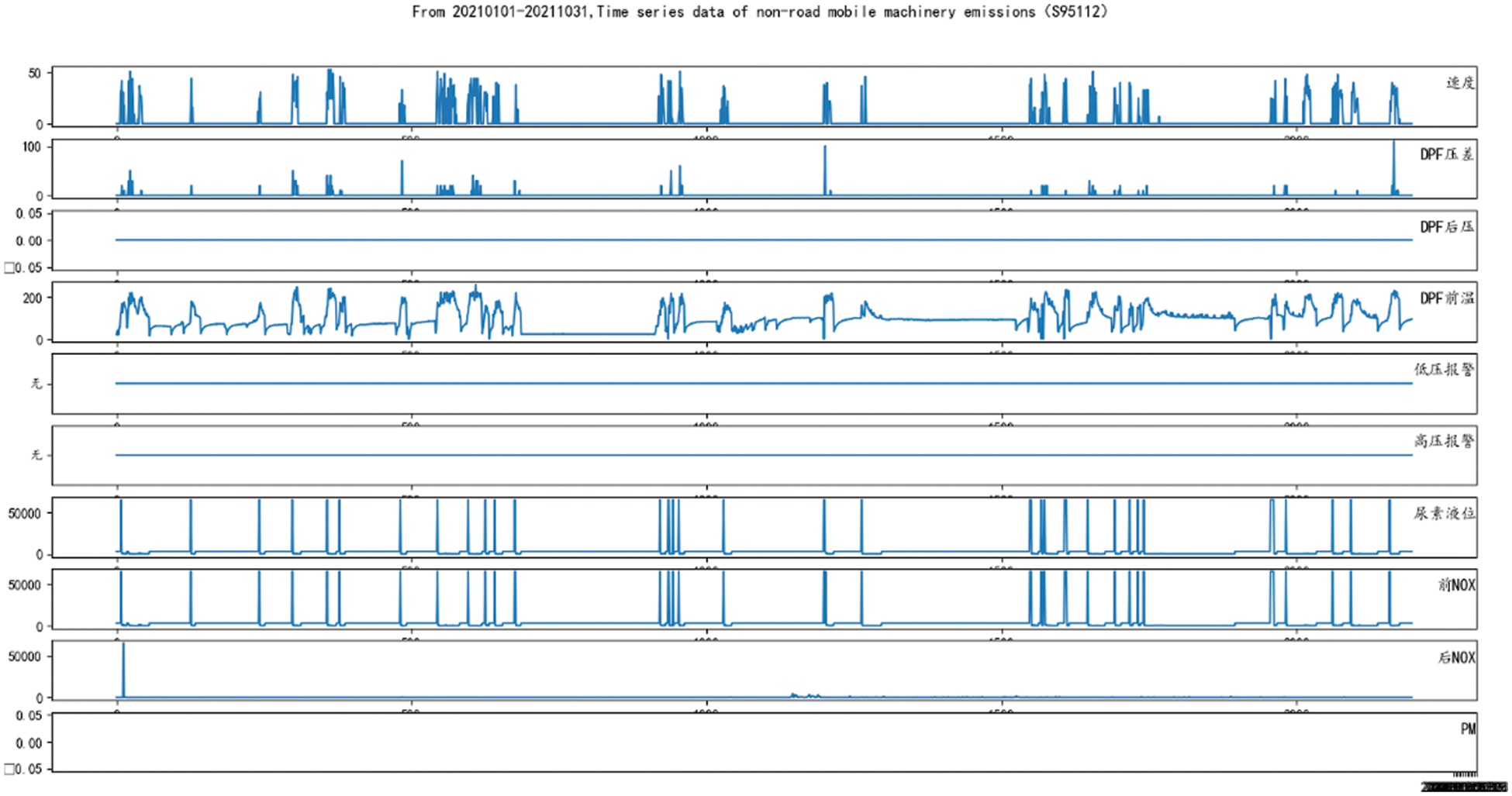Click the 50000 tick on 前NOX y-axis
This screenshot has height=796, width=1512.
pos(24,585)
